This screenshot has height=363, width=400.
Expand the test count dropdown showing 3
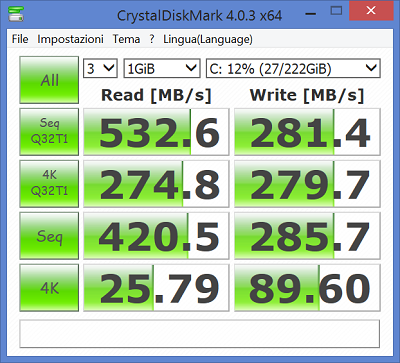(x=100, y=68)
